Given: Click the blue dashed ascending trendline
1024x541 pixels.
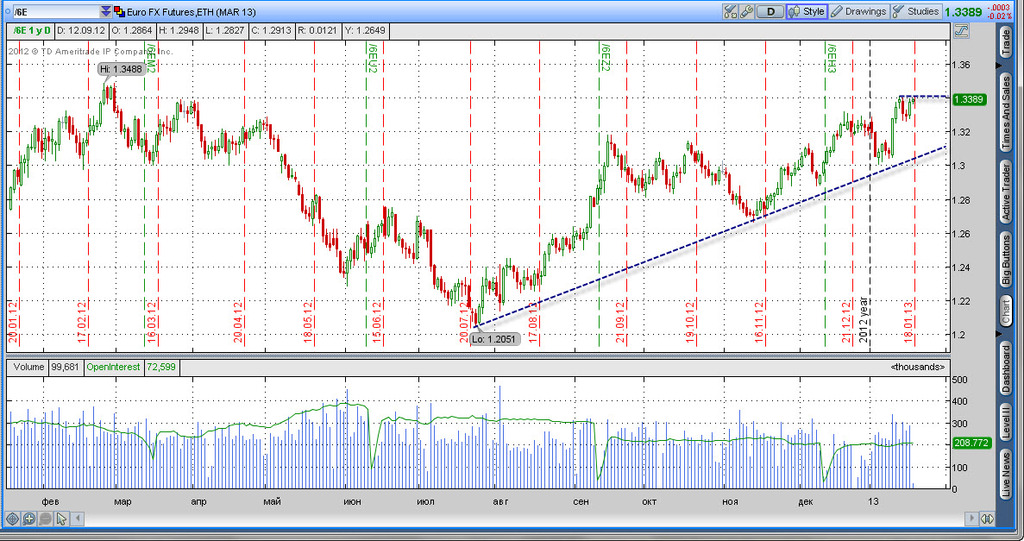Looking at the screenshot, I should (x=711, y=236).
